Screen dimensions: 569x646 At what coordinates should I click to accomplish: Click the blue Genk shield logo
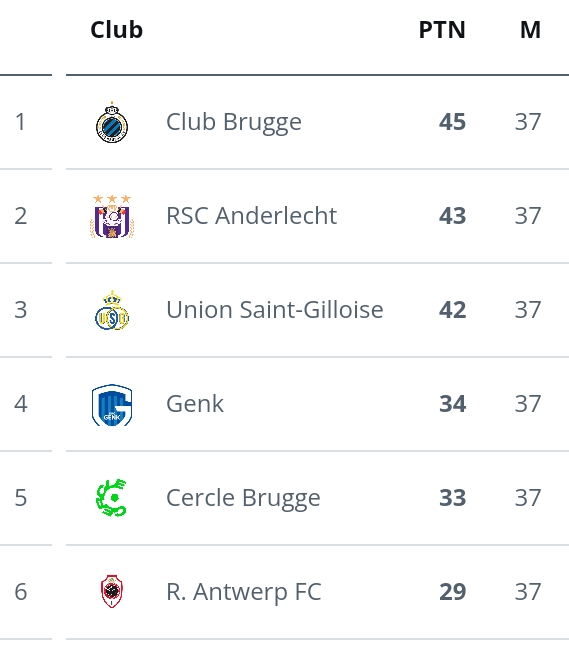[112, 405]
